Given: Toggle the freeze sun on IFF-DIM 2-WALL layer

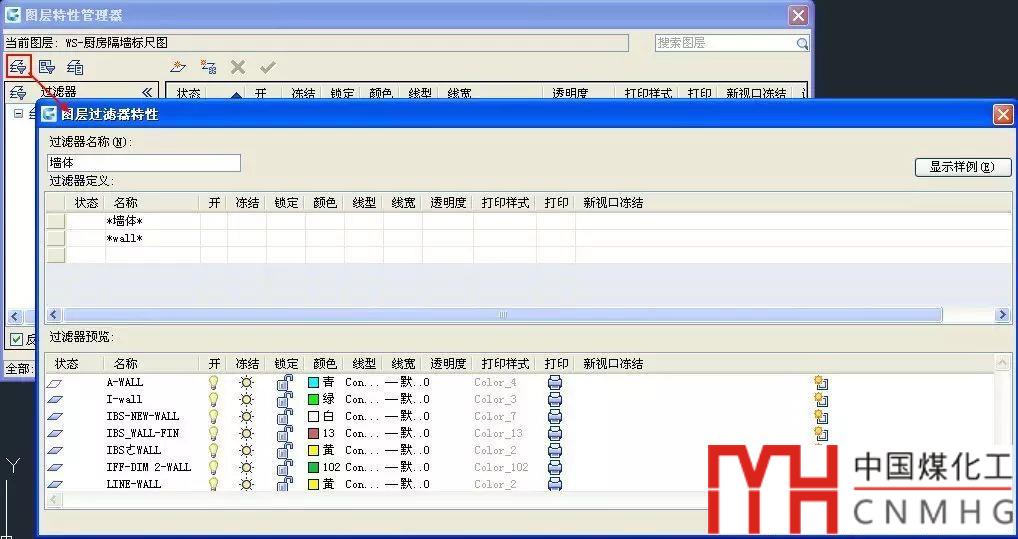Looking at the screenshot, I should (246, 467).
